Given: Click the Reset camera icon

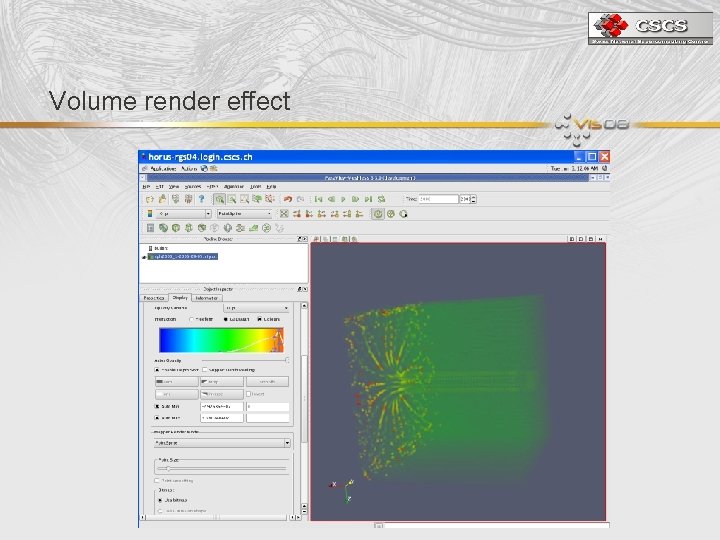Looking at the screenshot, I should 284,214.
